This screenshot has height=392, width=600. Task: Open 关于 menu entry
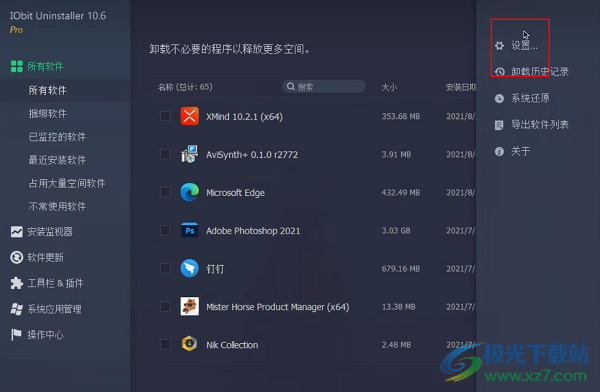(x=521, y=151)
